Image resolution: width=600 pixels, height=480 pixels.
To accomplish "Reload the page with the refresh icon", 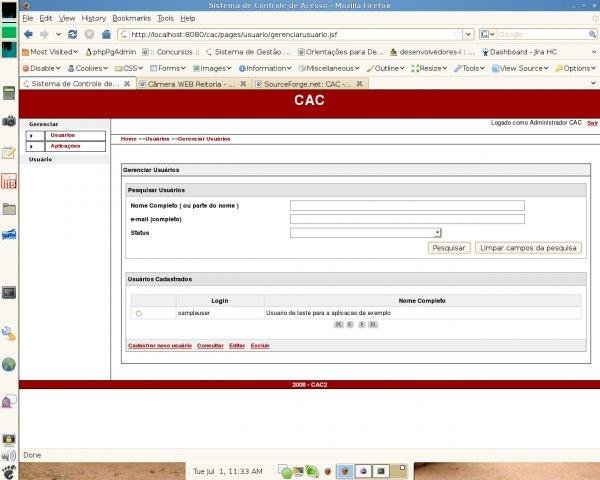I will [72, 34].
